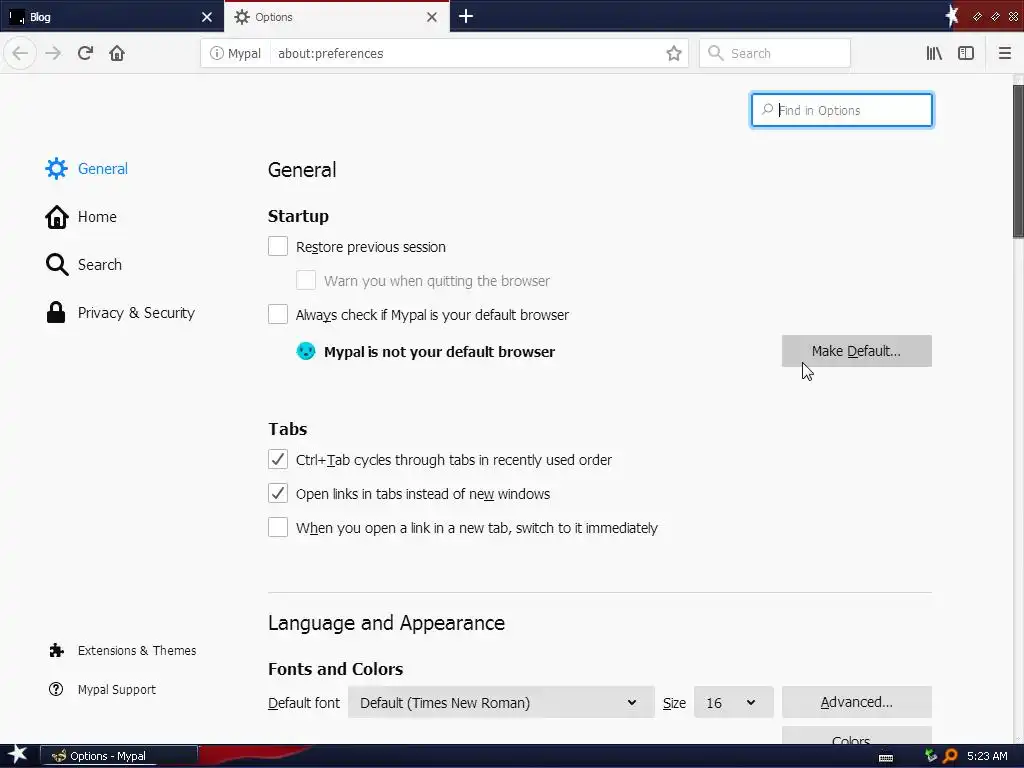The width and height of the screenshot is (1024, 768).
Task: Click the 5:23 AM clock
Action: pos(987,756)
